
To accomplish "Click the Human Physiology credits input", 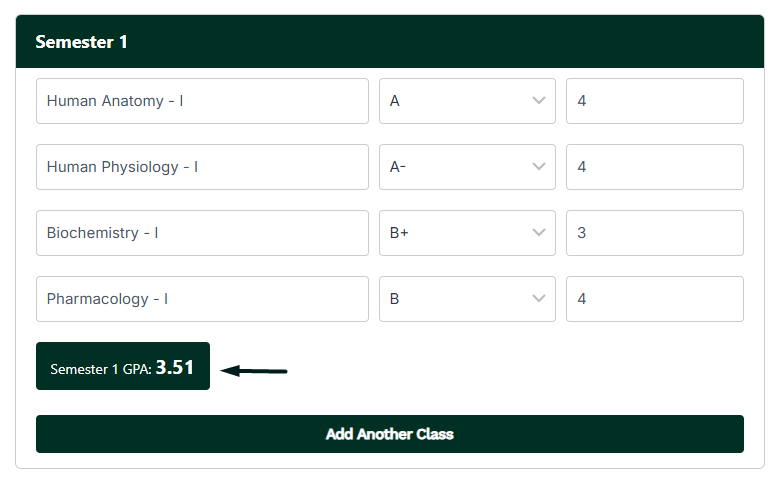I will click(x=654, y=167).
